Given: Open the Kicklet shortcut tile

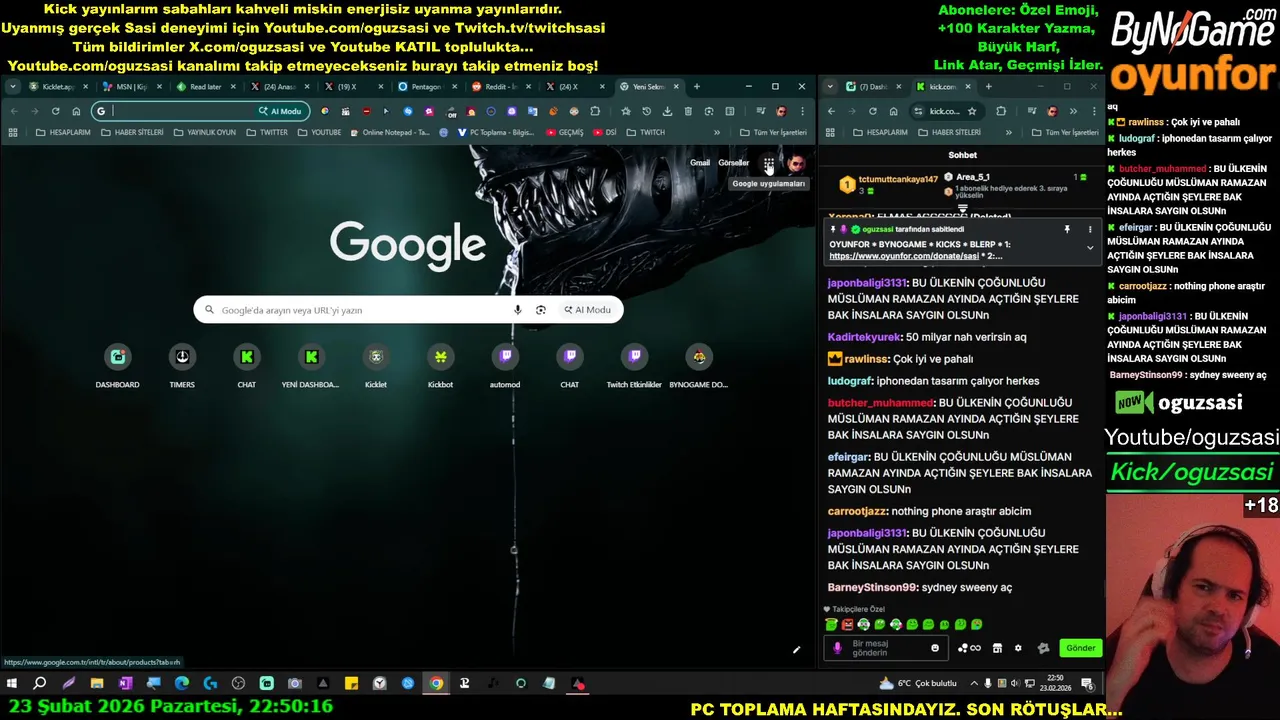Looking at the screenshot, I should click(376, 365).
